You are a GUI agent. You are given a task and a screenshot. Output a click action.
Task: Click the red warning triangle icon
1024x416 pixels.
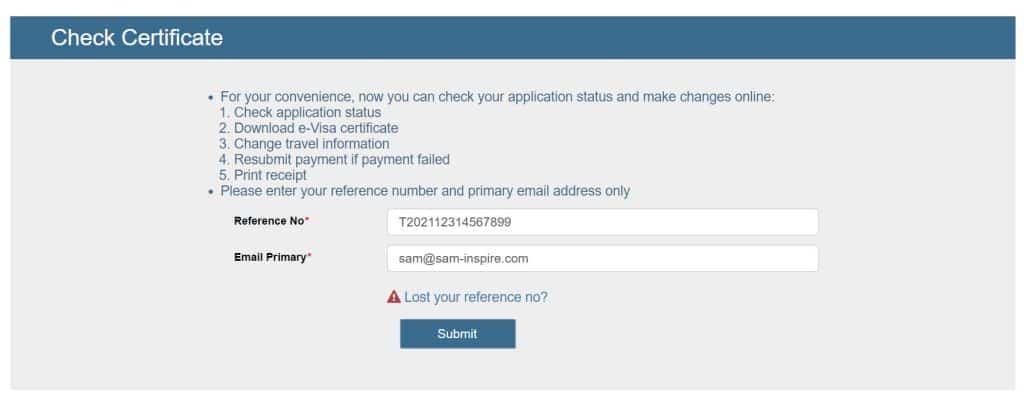point(394,297)
